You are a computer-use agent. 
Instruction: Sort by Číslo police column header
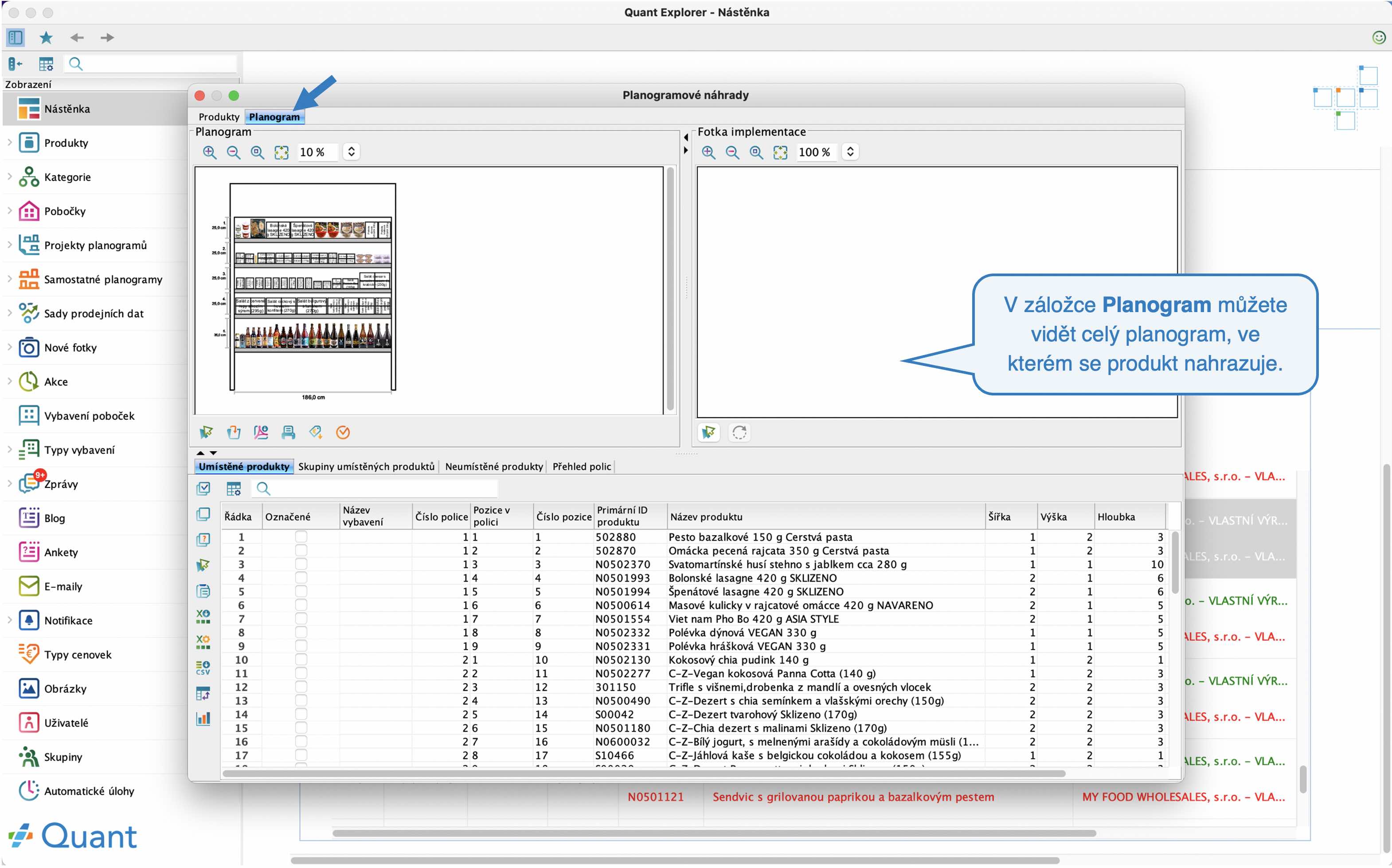click(x=441, y=516)
